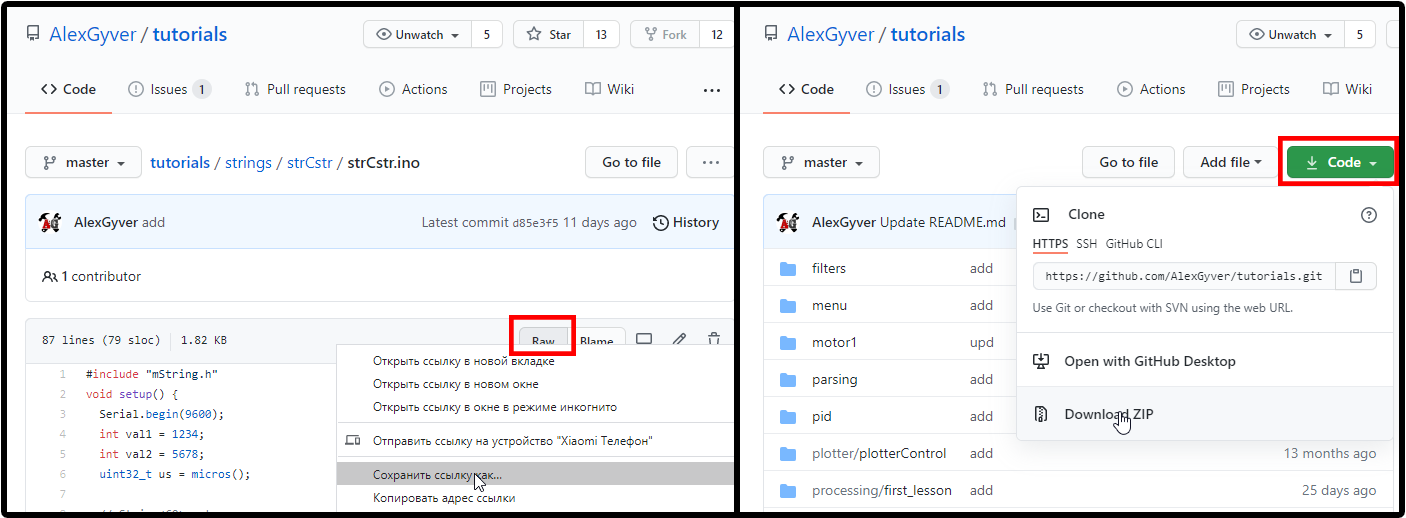Viewport: 1406px width, 518px height.
Task: Click Open with GitHub Desktop
Action: 1204,361
